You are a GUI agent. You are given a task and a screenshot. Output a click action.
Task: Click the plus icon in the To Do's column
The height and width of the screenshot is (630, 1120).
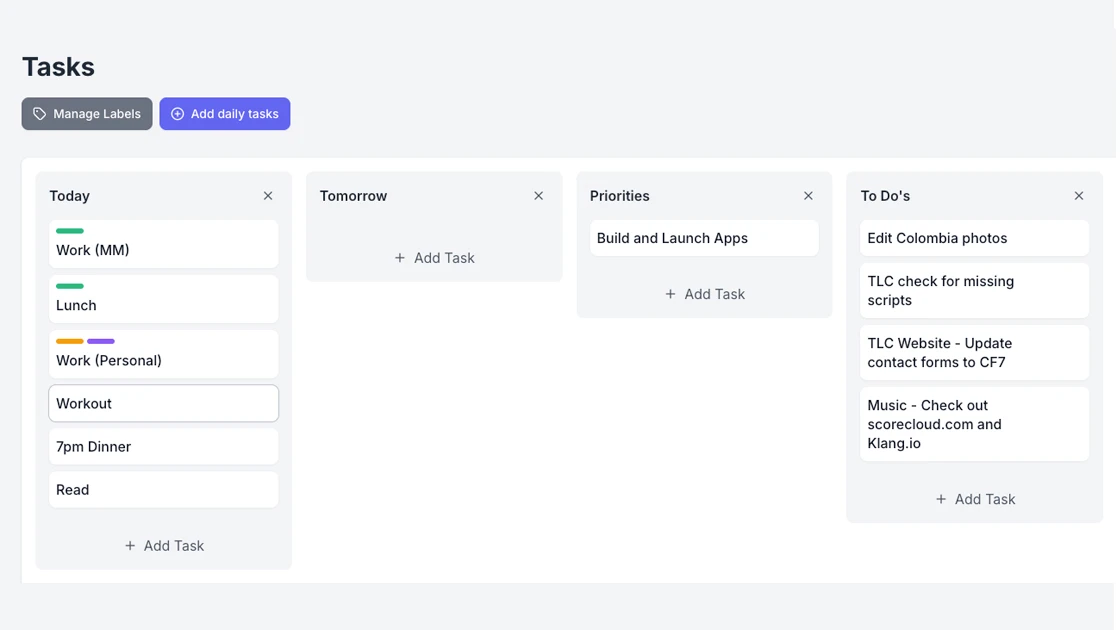click(x=940, y=499)
